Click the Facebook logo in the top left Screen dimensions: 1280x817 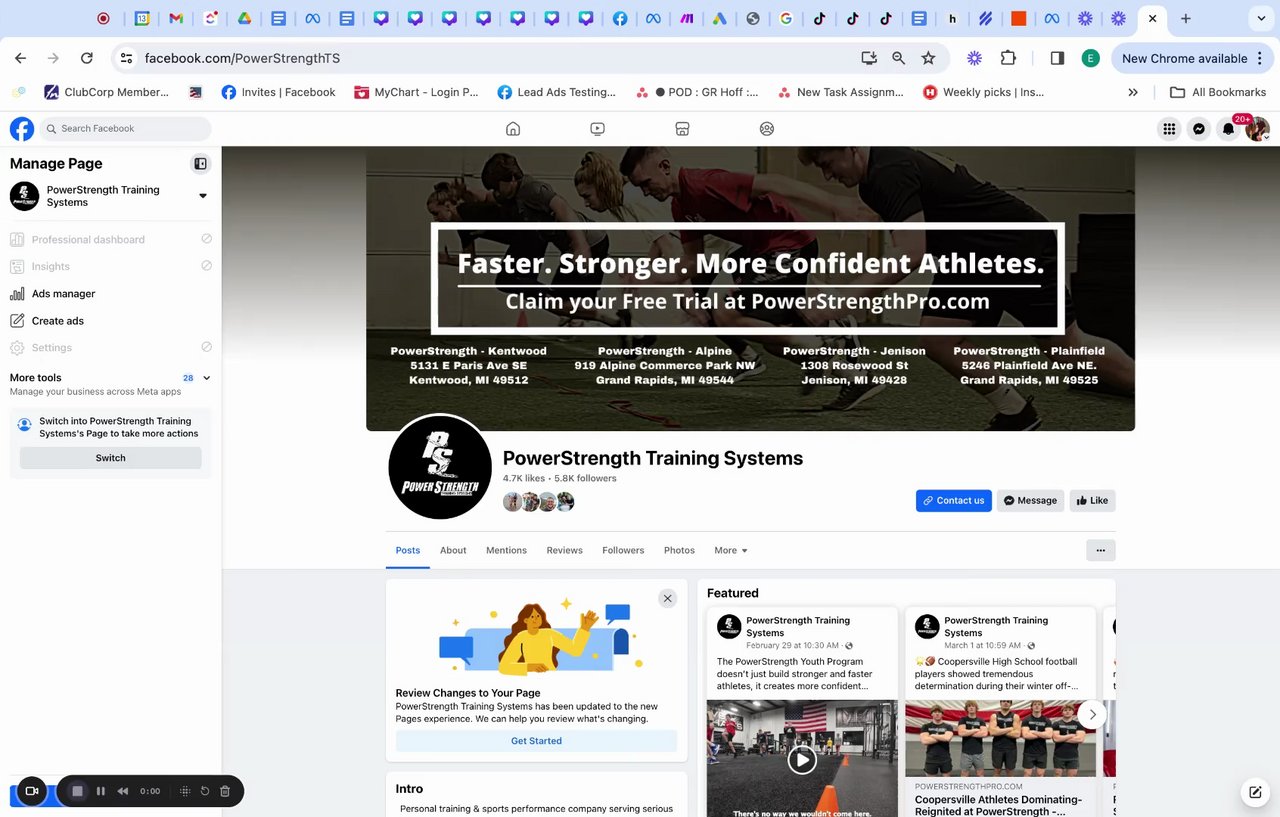[x=22, y=128]
